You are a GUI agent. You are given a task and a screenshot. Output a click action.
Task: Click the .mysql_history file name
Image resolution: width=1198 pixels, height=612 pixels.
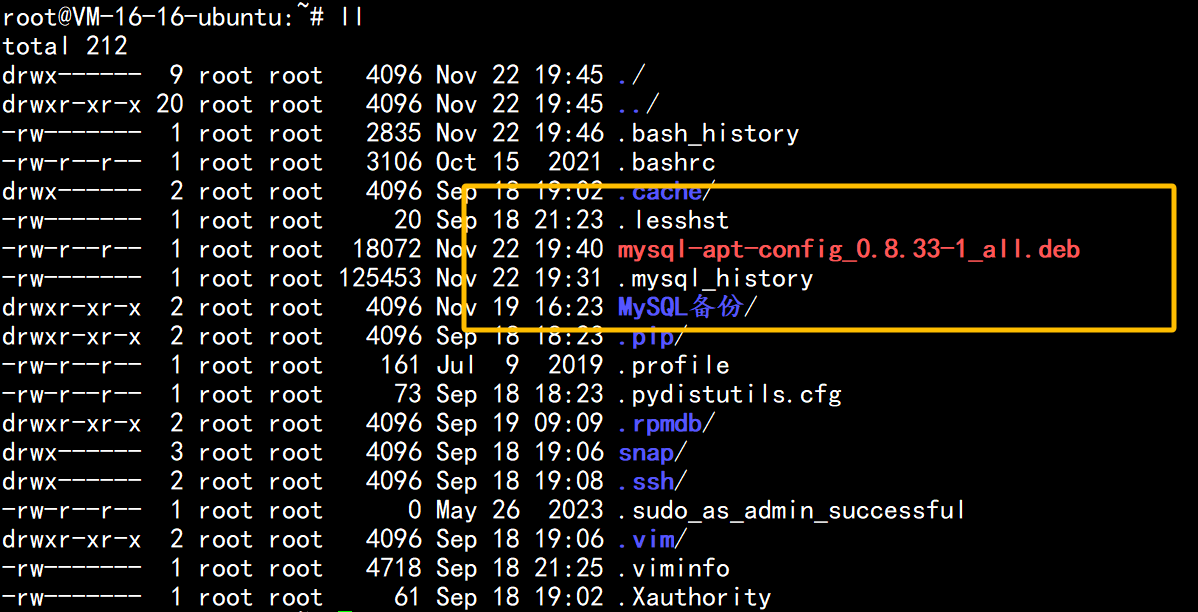[x=715, y=279]
